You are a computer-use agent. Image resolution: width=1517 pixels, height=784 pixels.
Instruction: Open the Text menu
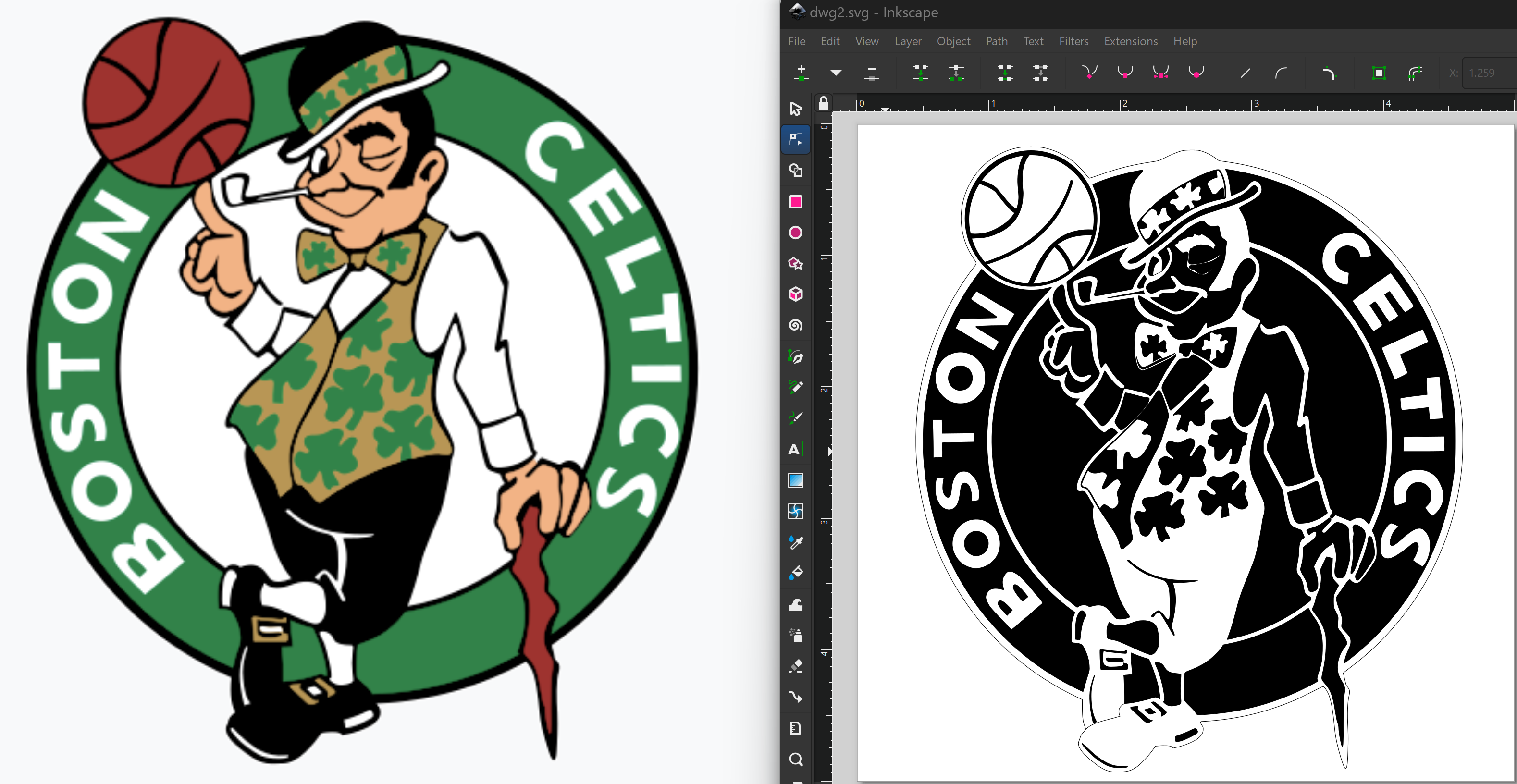1033,41
